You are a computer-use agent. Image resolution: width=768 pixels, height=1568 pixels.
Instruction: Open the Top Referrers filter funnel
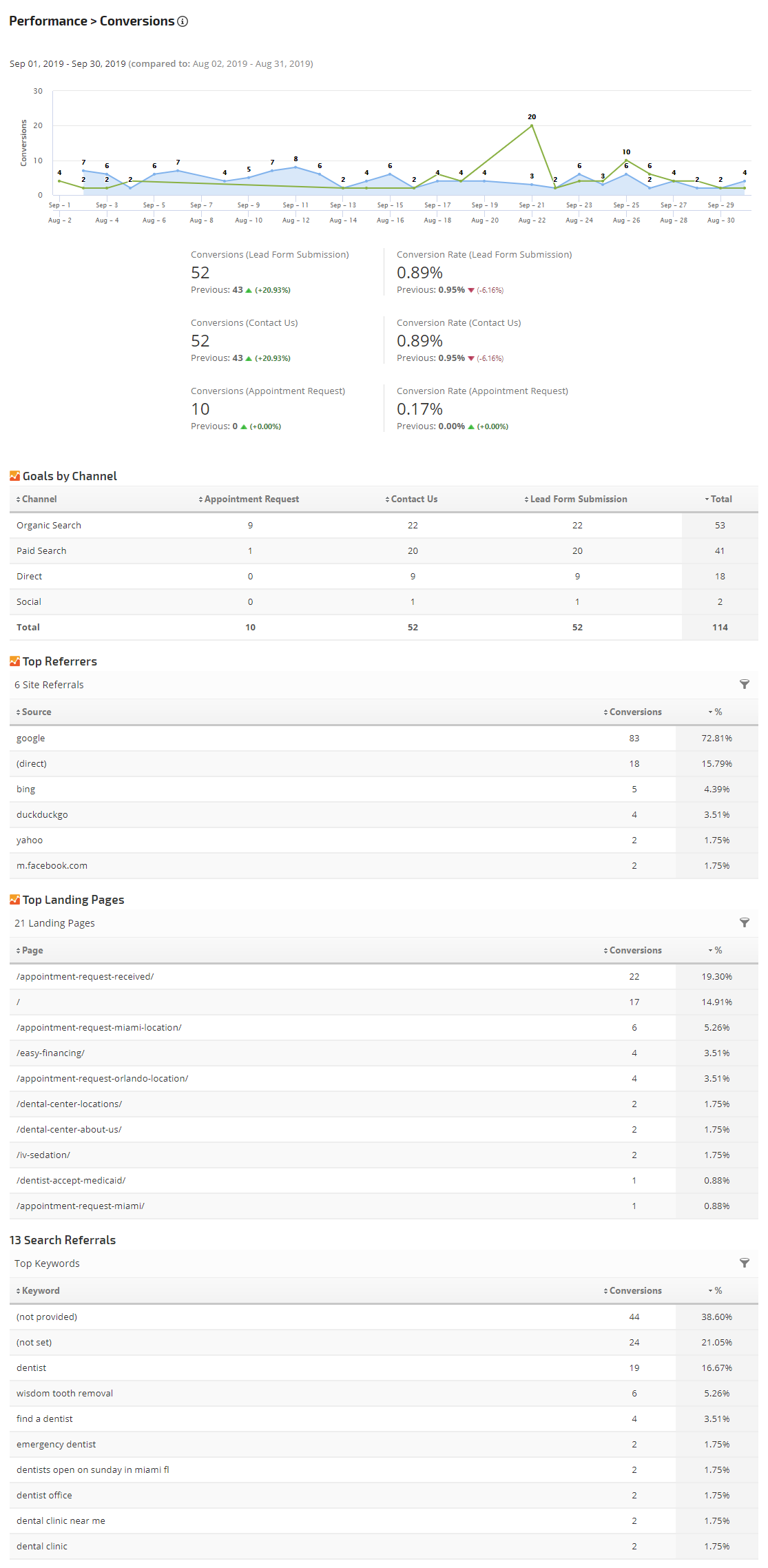coord(744,684)
